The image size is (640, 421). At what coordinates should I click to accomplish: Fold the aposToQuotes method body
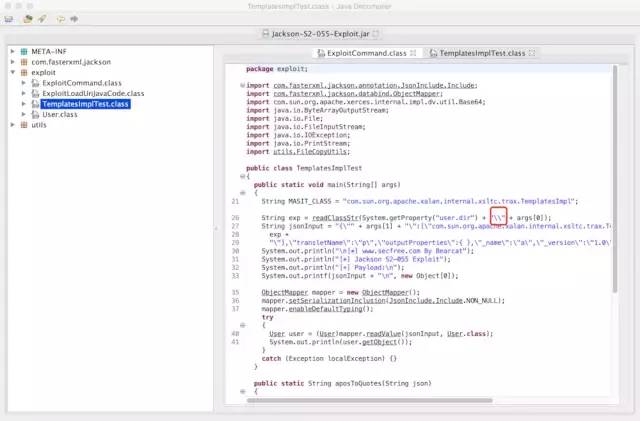click(x=242, y=392)
